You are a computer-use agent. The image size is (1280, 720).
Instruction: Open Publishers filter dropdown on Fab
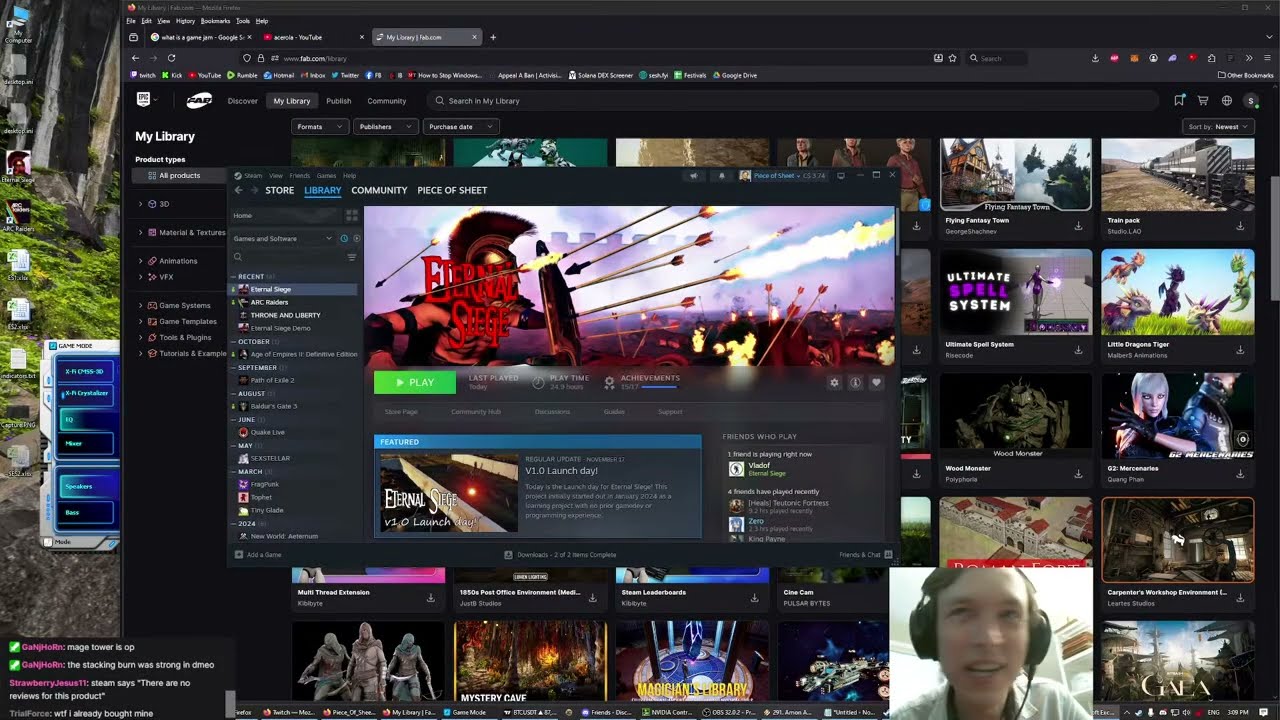pos(385,127)
